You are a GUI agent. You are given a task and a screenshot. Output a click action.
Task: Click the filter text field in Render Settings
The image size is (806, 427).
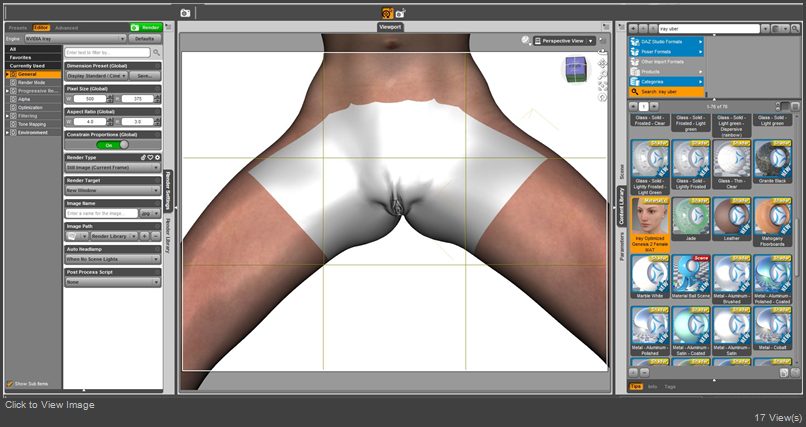107,52
